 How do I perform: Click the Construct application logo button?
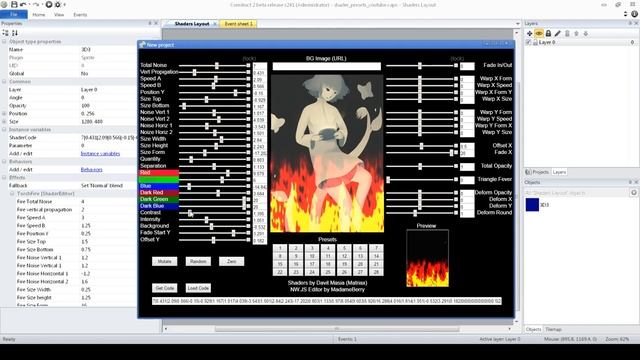pos(4,4)
